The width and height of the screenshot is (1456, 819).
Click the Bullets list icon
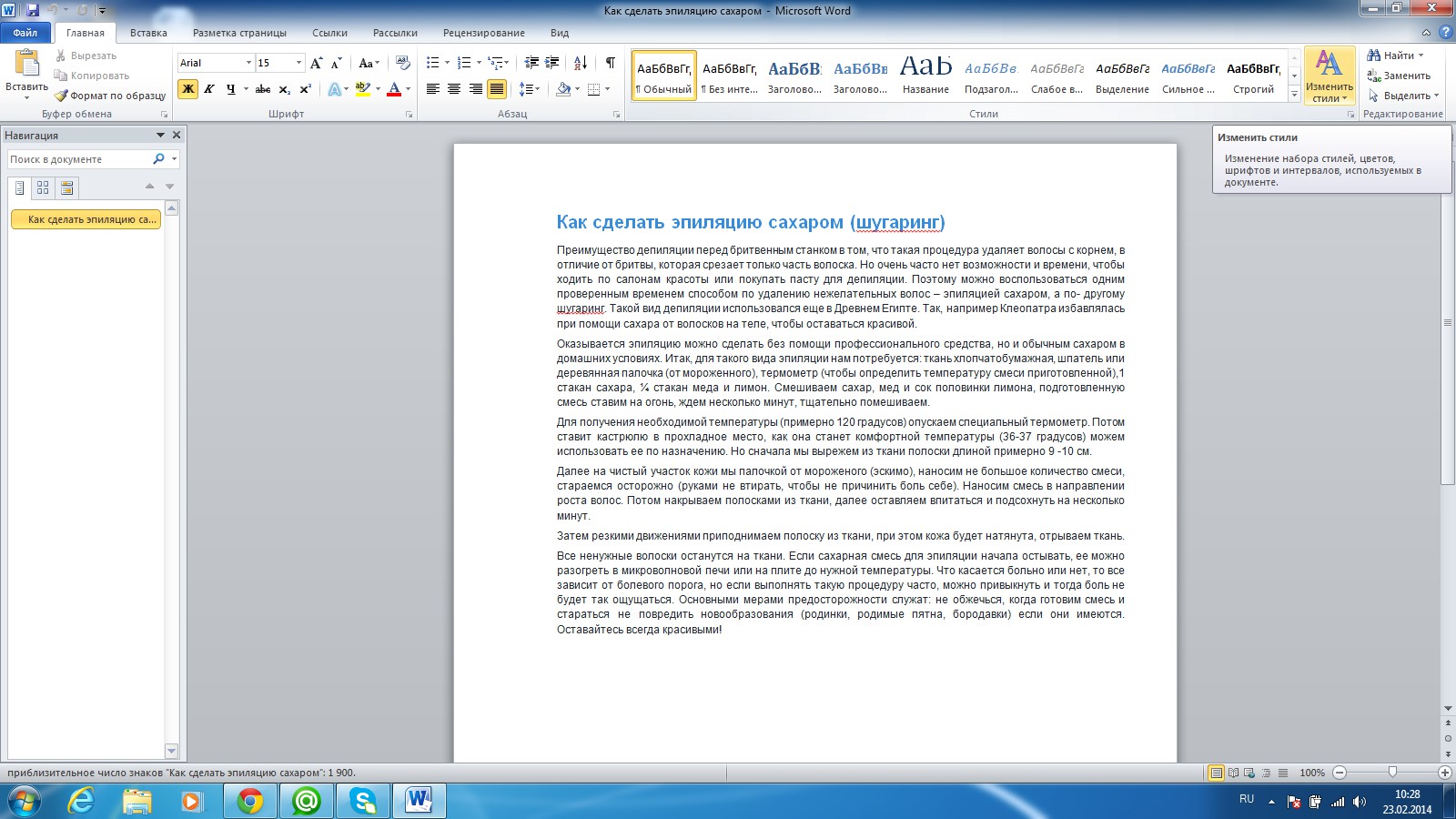tap(433, 63)
